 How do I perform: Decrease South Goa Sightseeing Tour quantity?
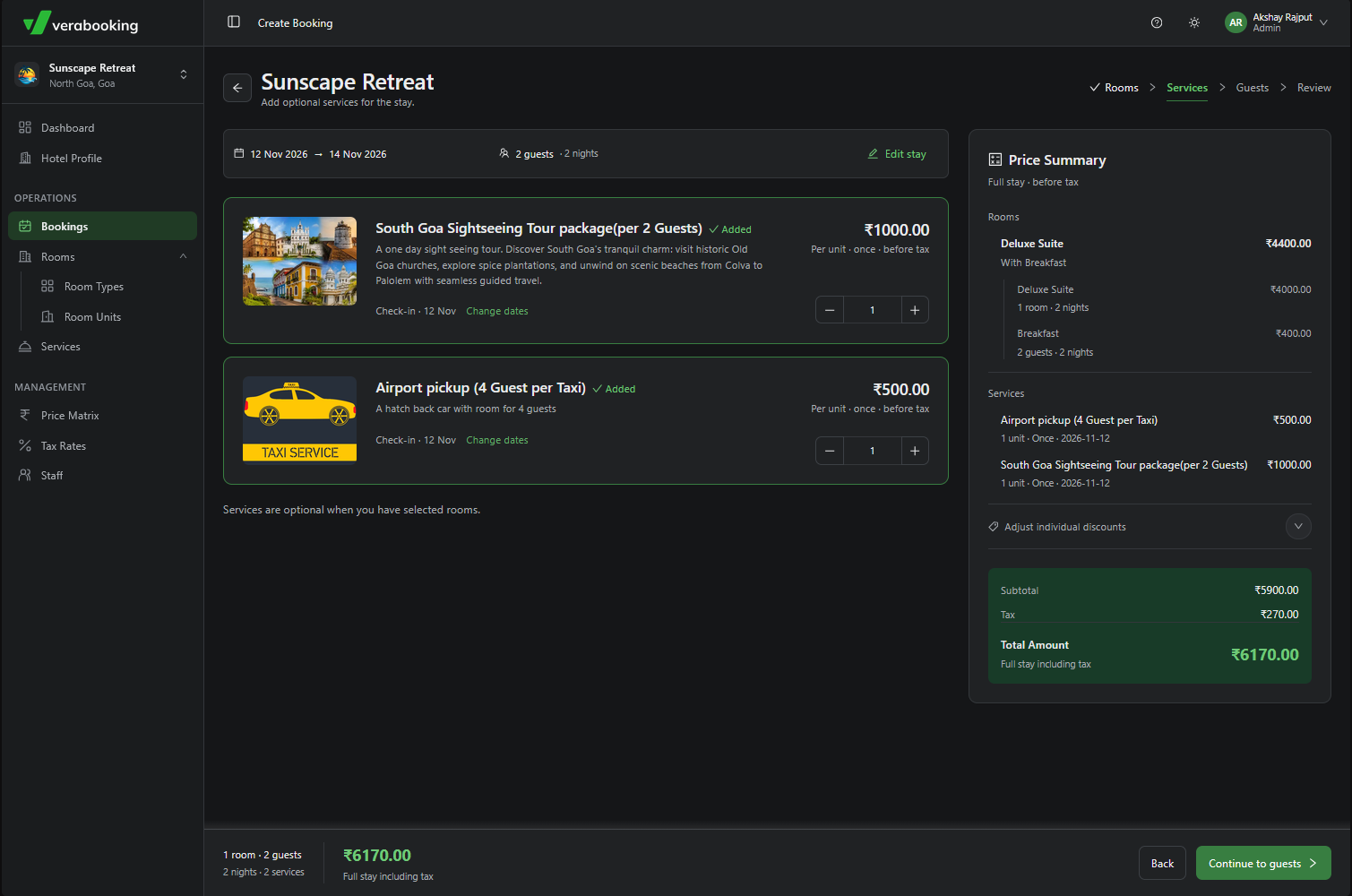pyautogui.click(x=830, y=310)
